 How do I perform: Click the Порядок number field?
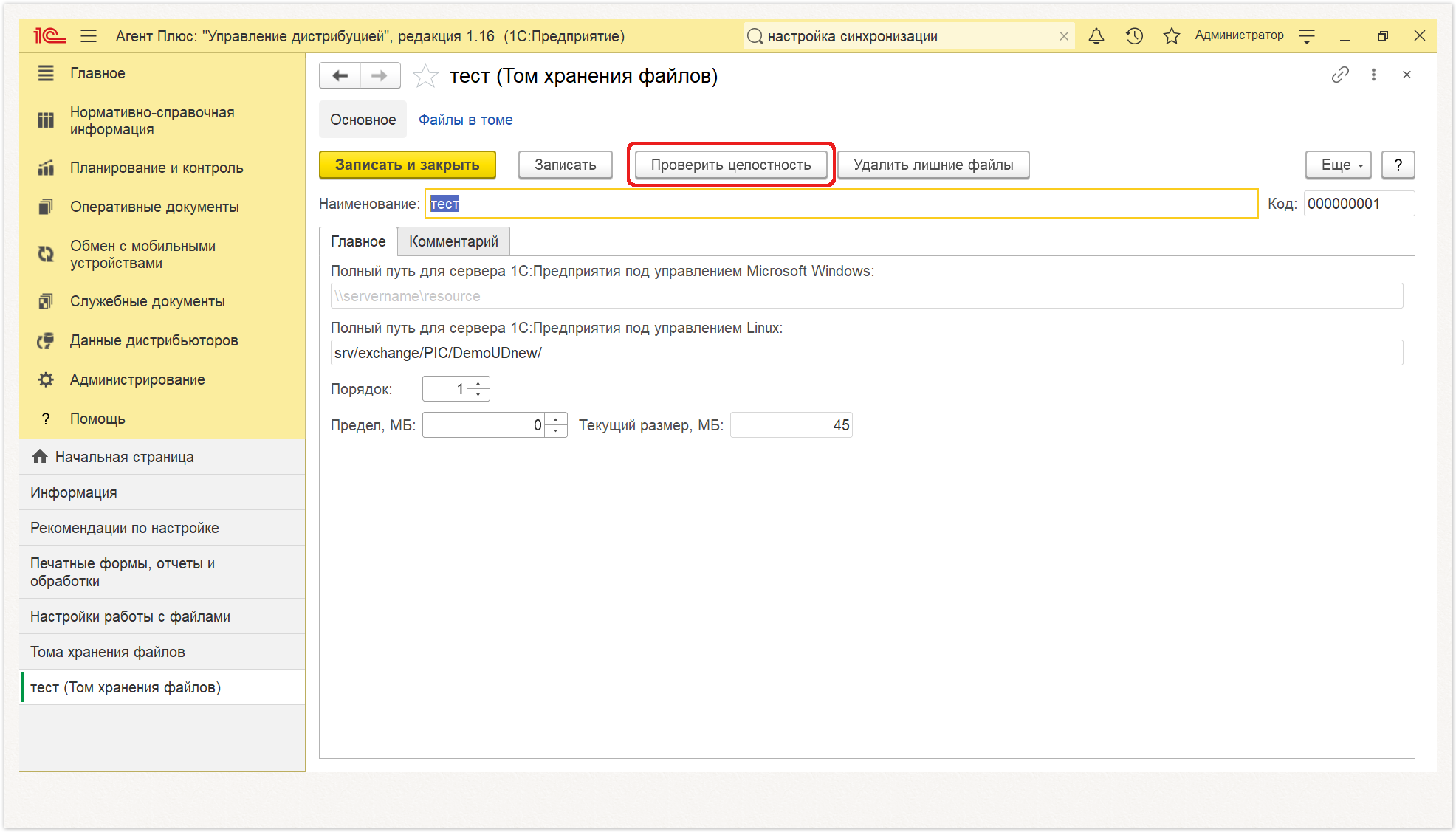click(x=445, y=389)
